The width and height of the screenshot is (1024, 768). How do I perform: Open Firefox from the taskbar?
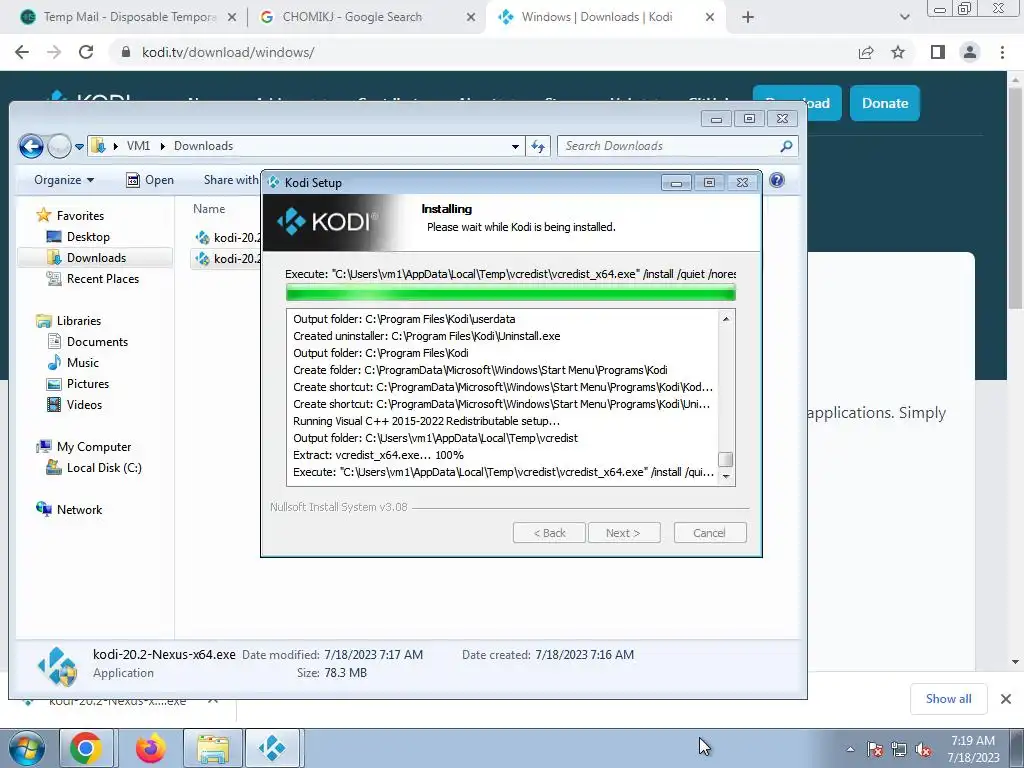tap(151, 748)
